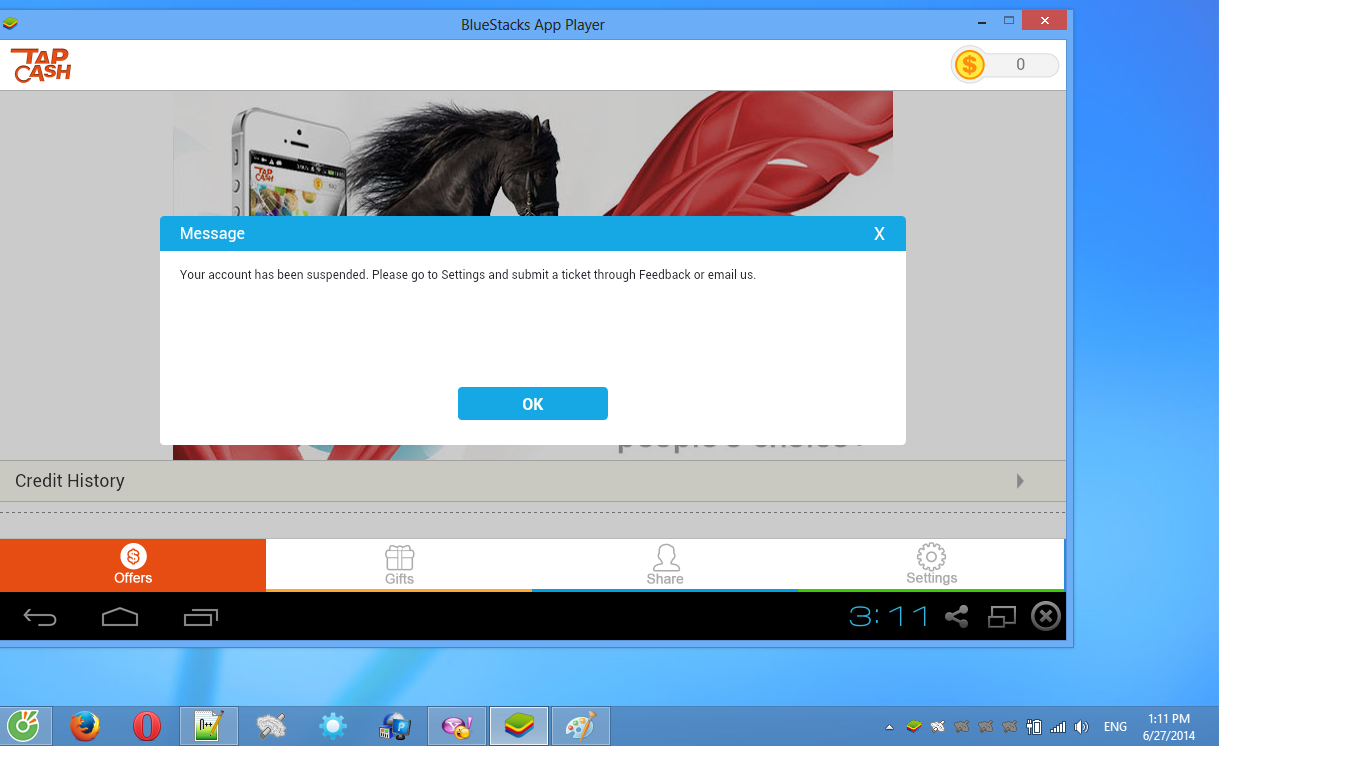Open Yahoo Messenger from the taskbar
1366x768 pixels.
457,727
